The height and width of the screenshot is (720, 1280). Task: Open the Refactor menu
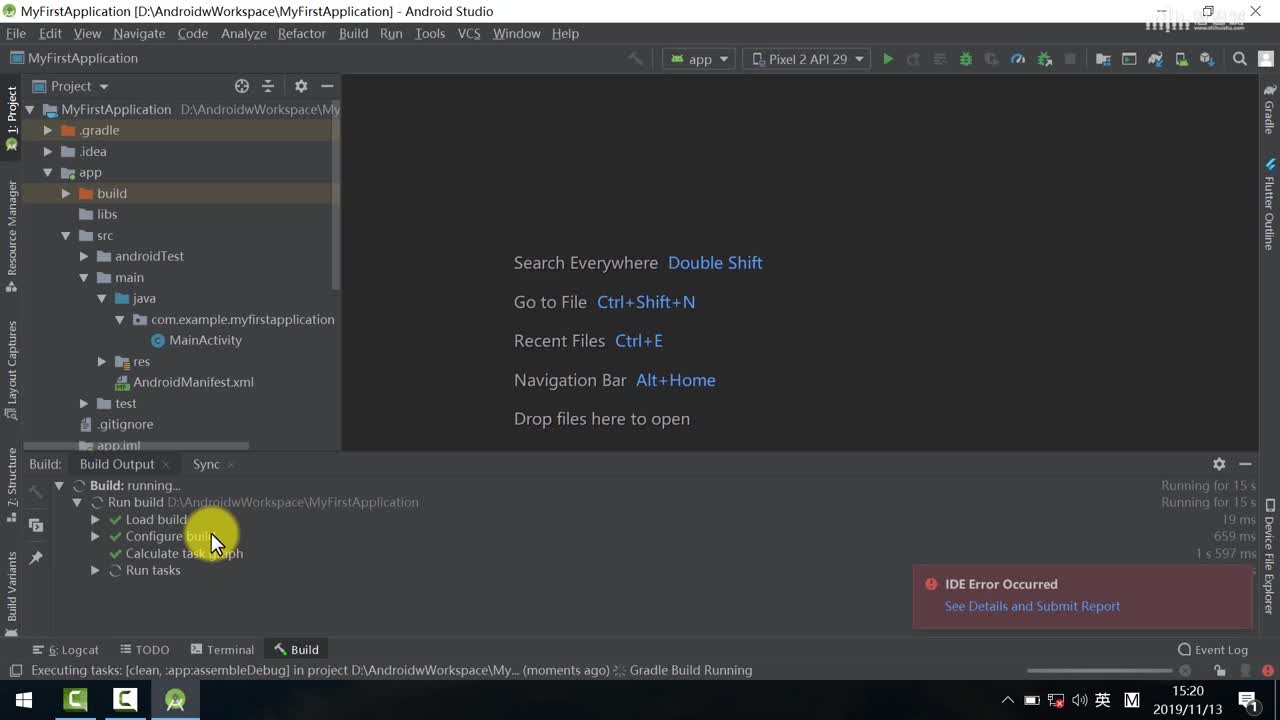pos(301,33)
